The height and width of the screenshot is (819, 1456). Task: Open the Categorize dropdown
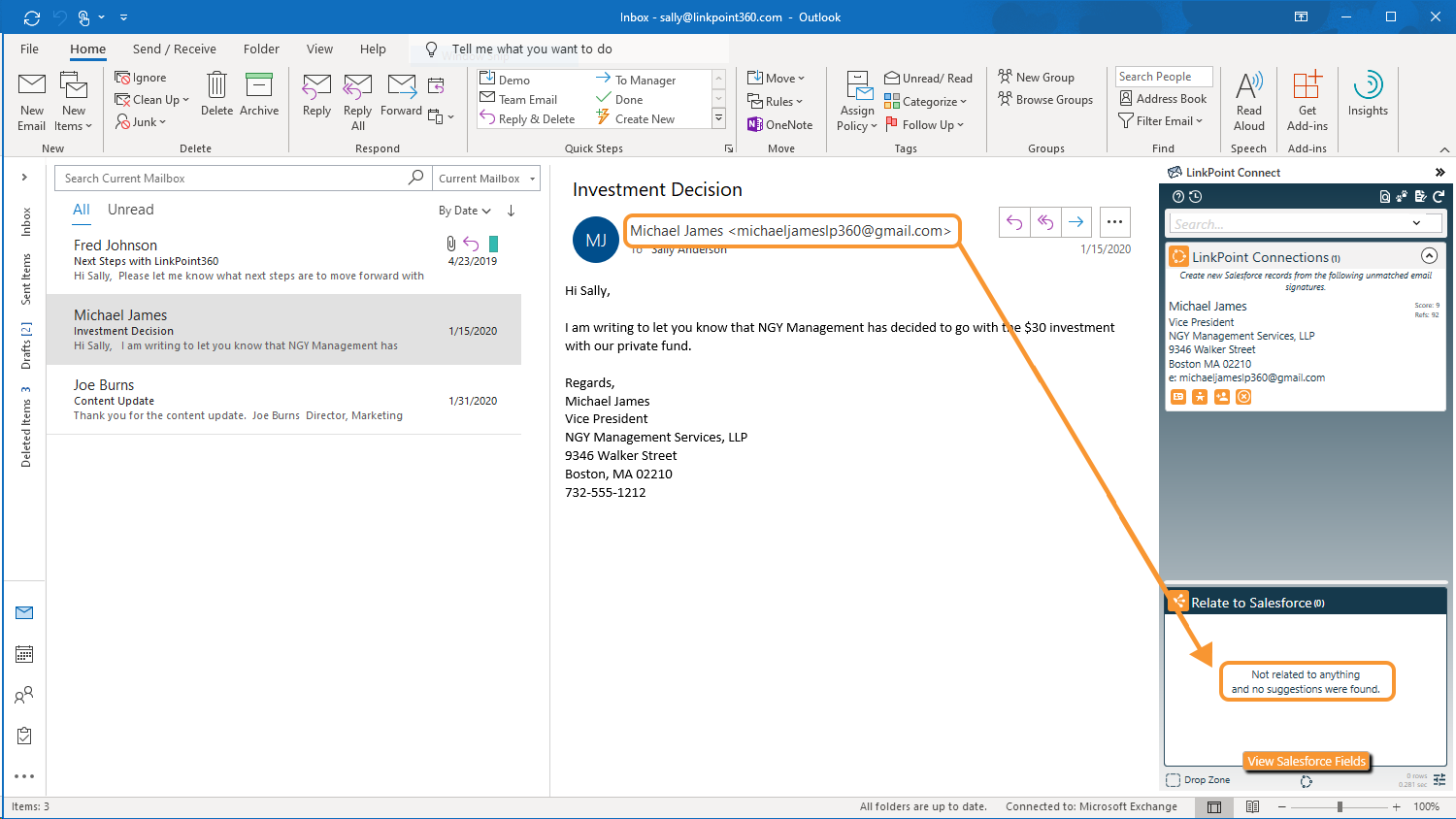[925, 101]
